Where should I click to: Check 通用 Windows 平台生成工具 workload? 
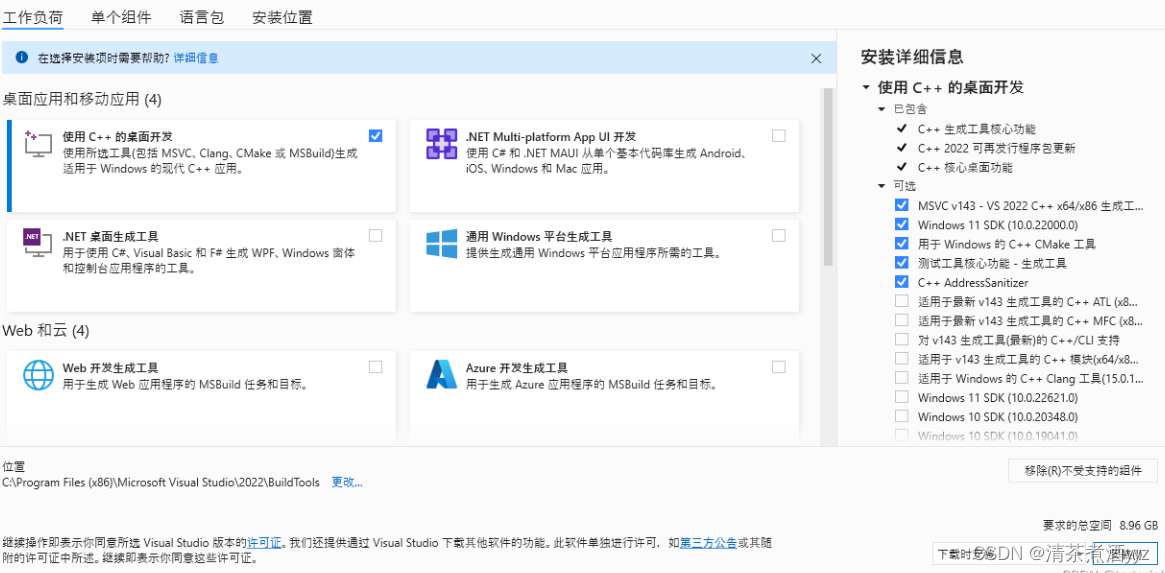tap(779, 236)
